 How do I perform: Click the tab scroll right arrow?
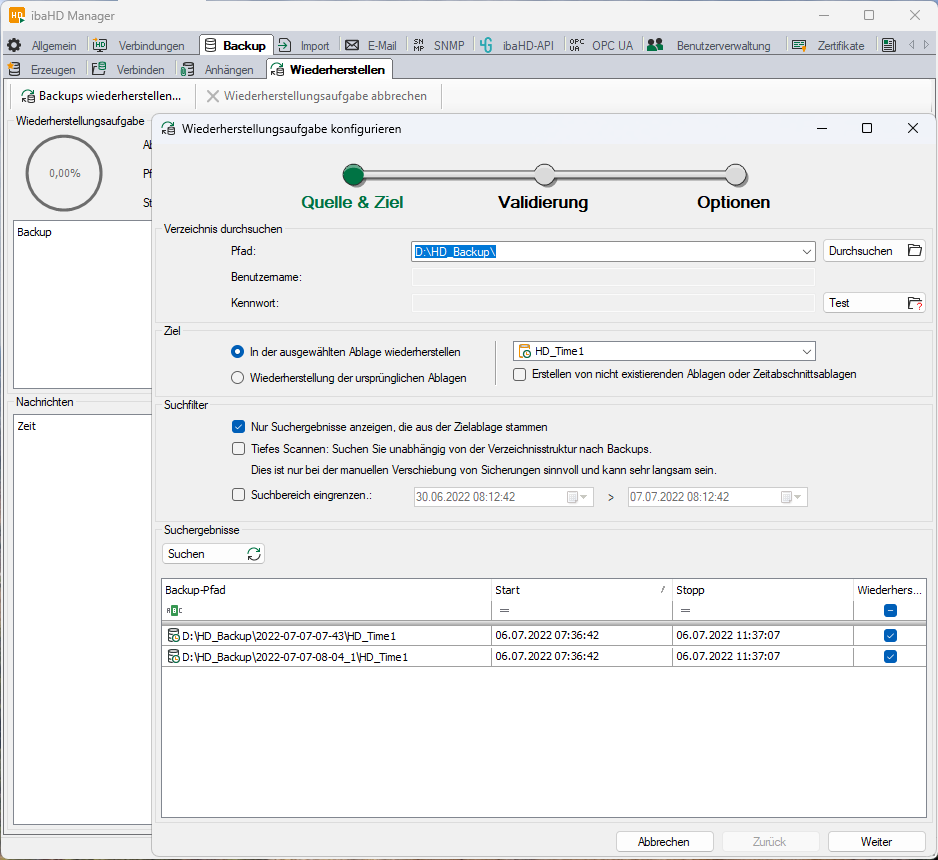tap(927, 45)
